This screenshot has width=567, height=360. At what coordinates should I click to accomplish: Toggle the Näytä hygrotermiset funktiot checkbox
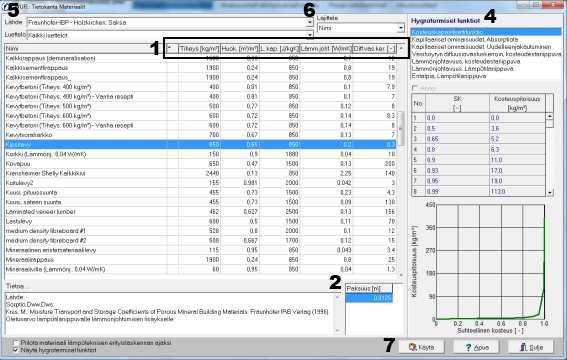(16, 350)
